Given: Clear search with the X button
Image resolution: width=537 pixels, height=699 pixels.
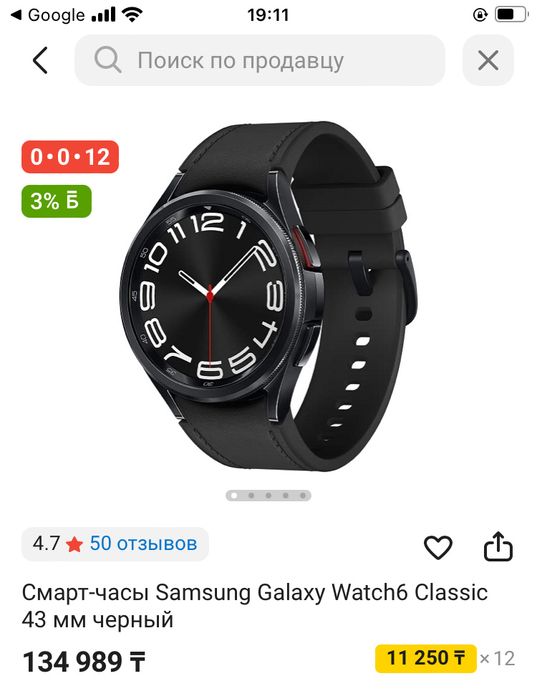Looking at the screenshot, I should tap(488, 60).
